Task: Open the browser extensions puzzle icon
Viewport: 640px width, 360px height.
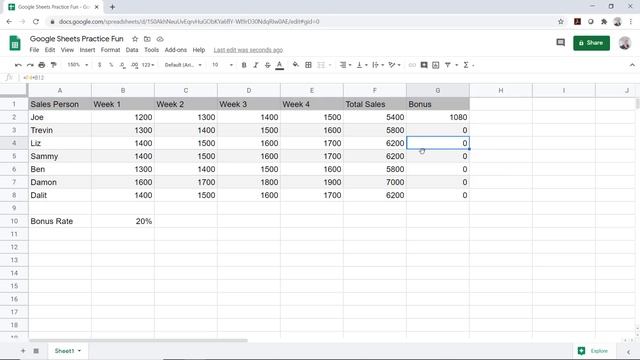Action: (x=604, y=22)
